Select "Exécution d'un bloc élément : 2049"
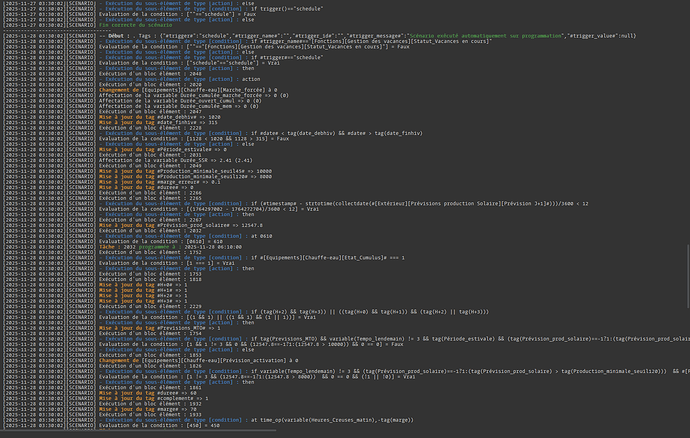The image size is (690, 438). pos(150,166)
